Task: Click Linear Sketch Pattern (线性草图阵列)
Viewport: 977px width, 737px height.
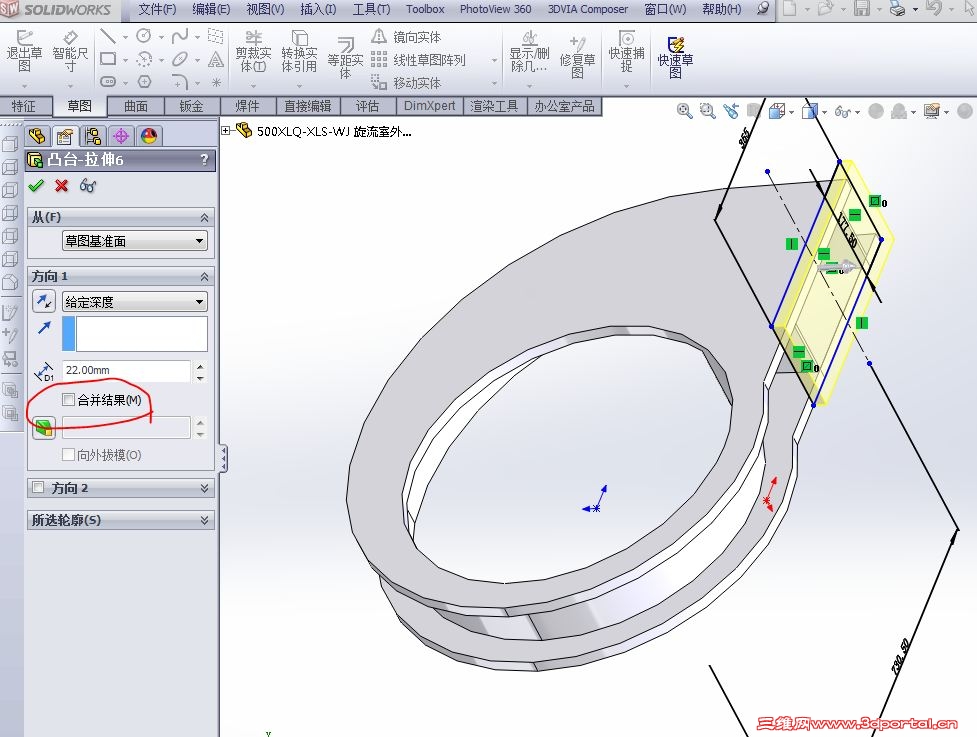Action: (x=418, y=60)
